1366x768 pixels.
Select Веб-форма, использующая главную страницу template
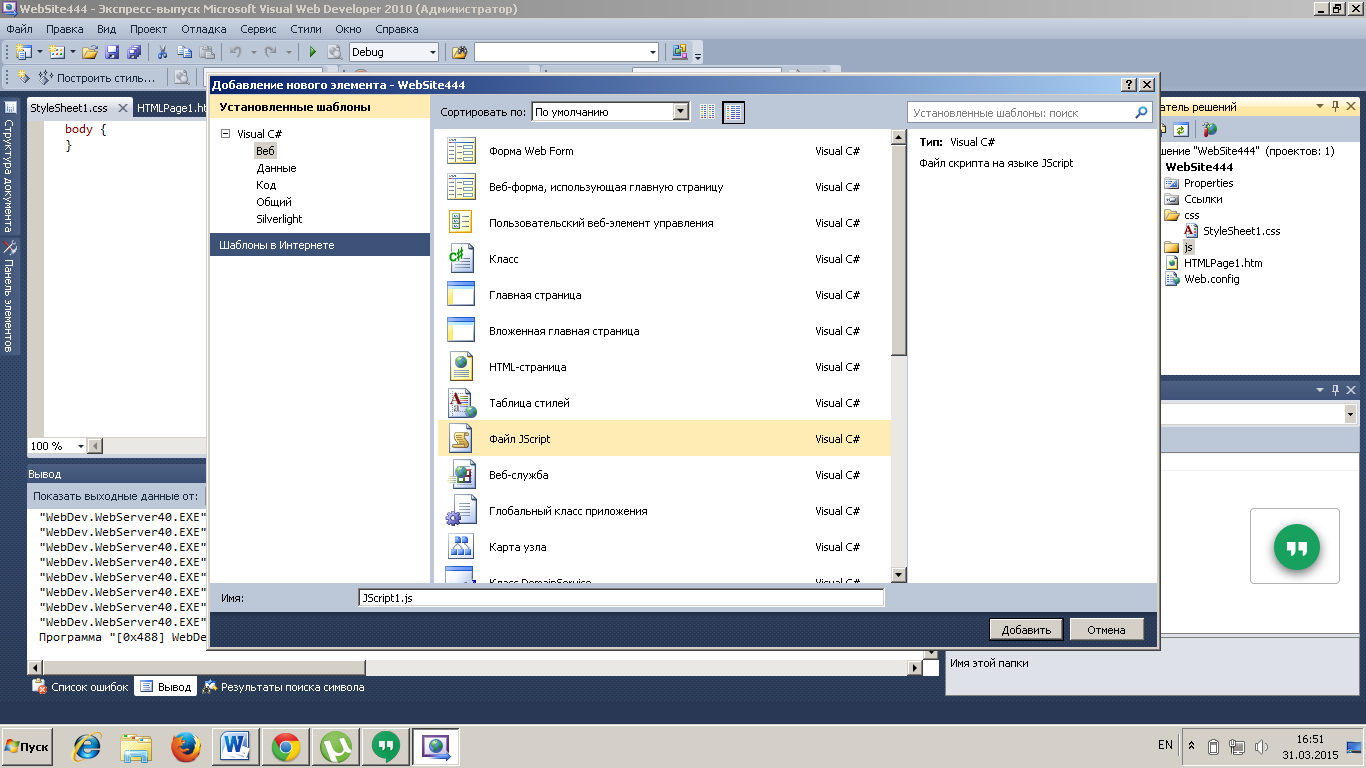[x=664, y=187]
